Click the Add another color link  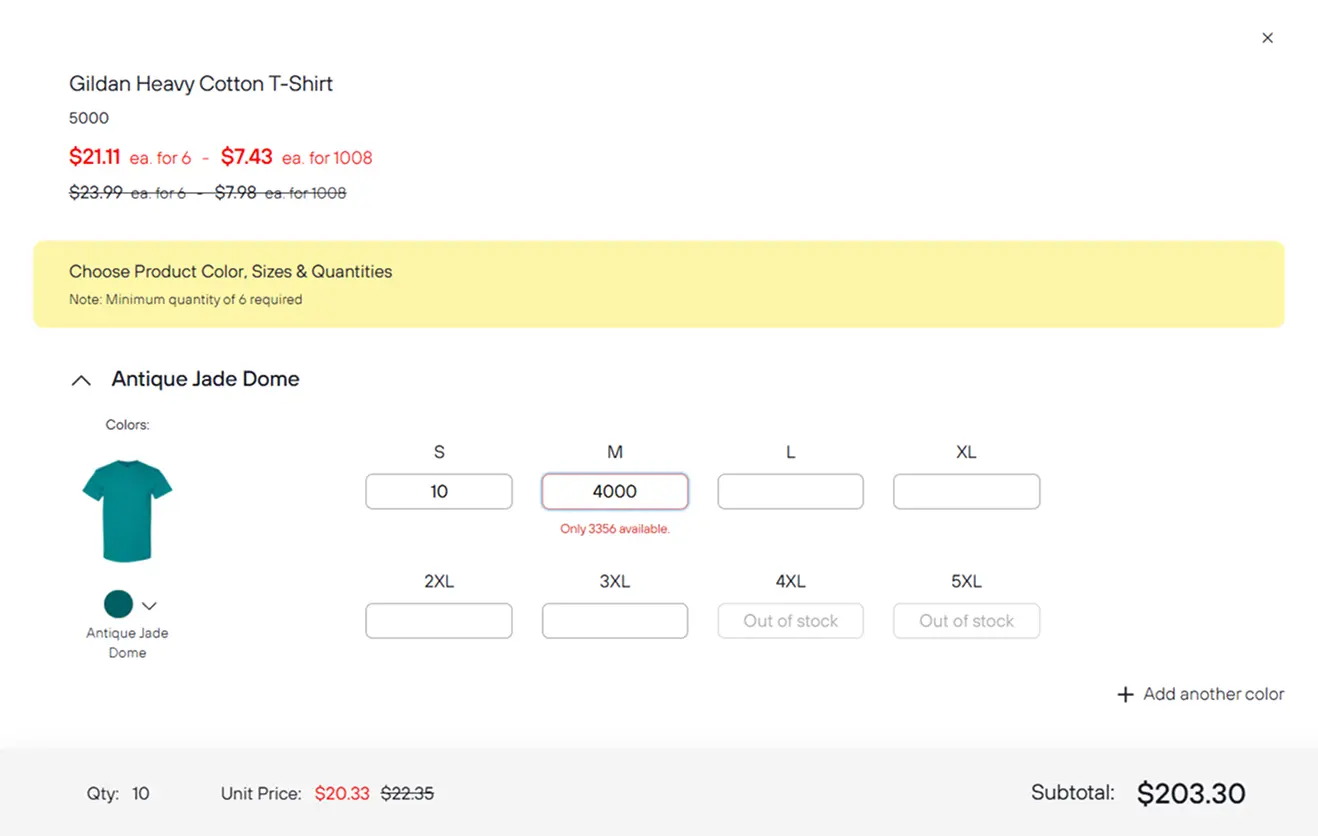[x=1200, y=694]
